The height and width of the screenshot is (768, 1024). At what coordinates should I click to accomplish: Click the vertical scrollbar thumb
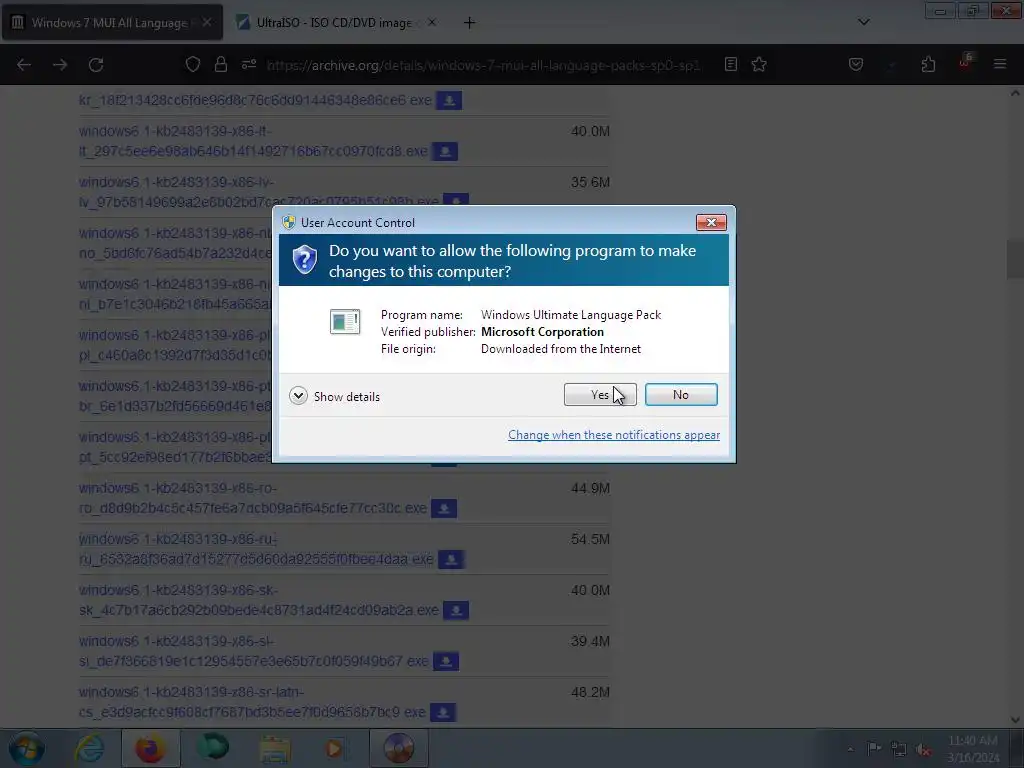pyautogui.click(x=1015, y=259)
